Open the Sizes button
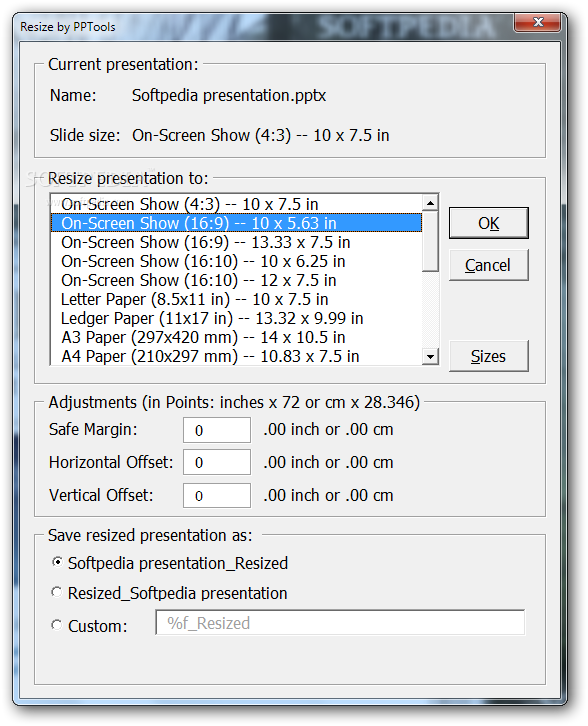588x726 pixels. coord(488,356)
